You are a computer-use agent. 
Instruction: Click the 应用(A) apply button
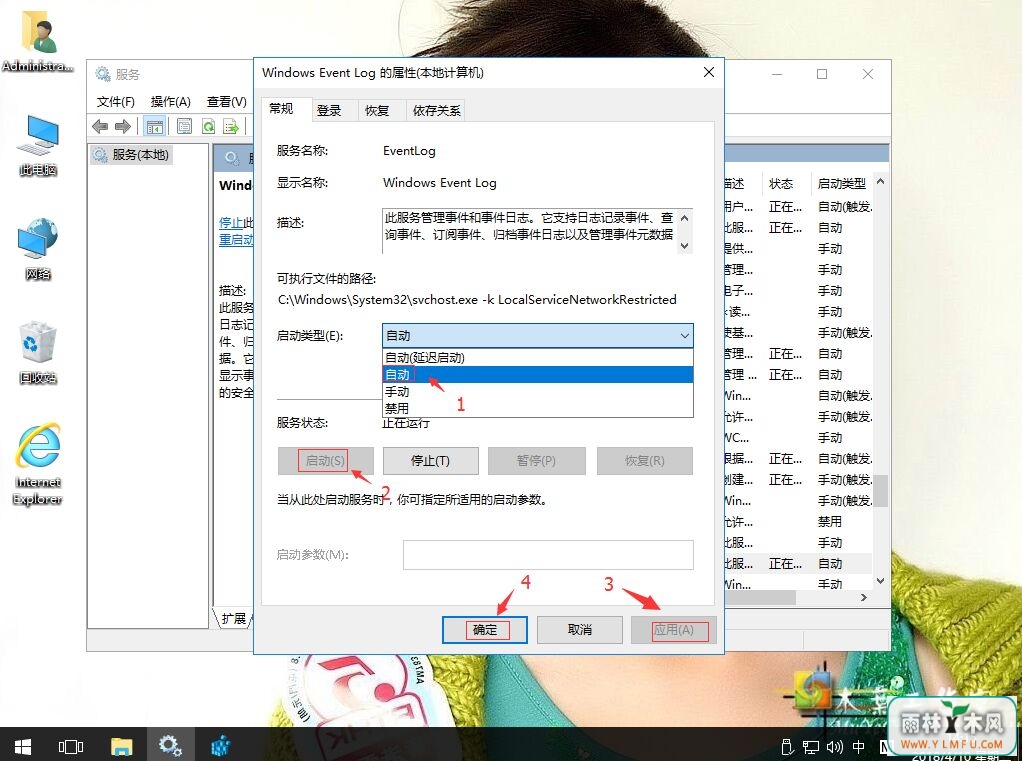[x=674, y=630]
